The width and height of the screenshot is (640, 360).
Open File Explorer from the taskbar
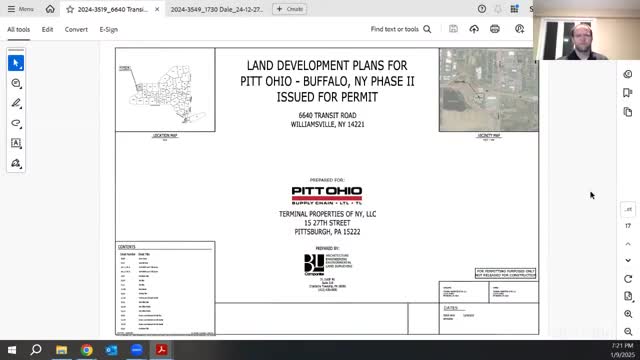pyautogui.click(x=62, y=350)
